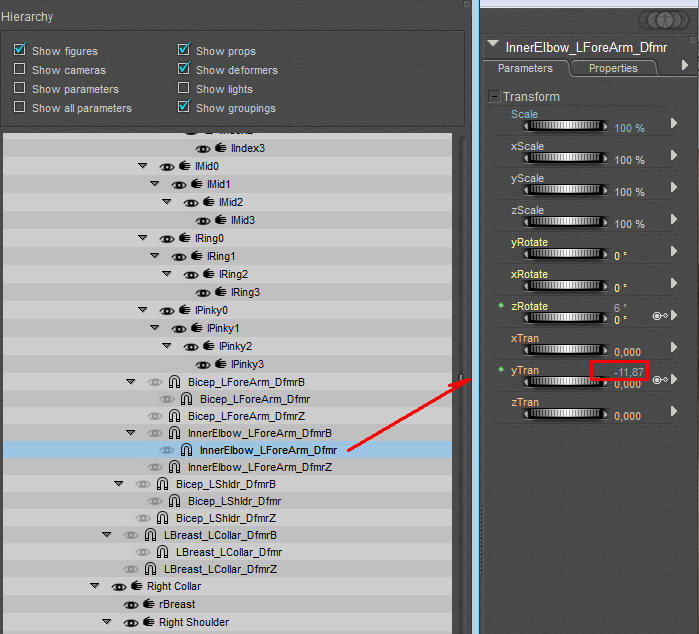The width and height of the screenshot is (699, 634).
Task: Click the body part icon of lRing3
Action: 221,292
